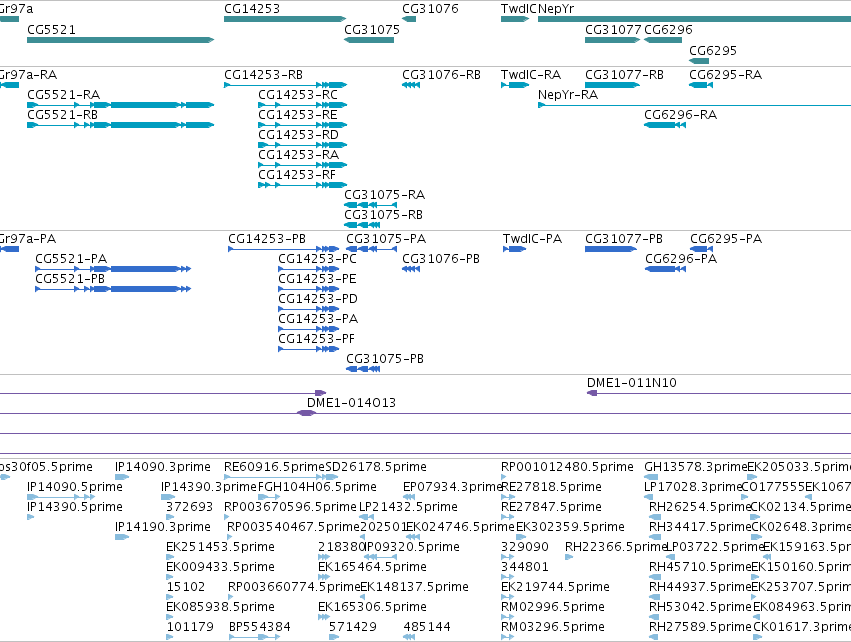Click the CG5521 gene label

[52, 30]
